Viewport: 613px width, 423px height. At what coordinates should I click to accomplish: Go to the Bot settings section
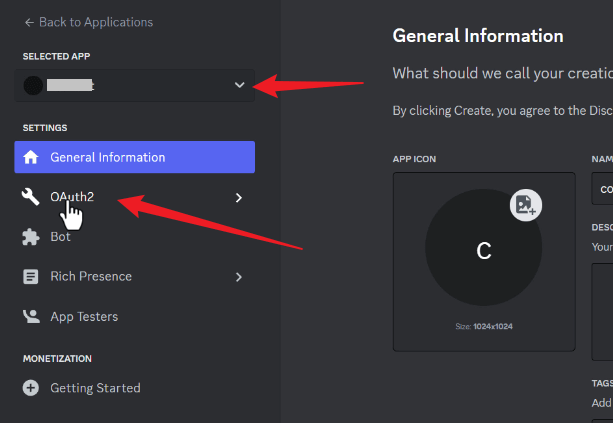point(60,237)
